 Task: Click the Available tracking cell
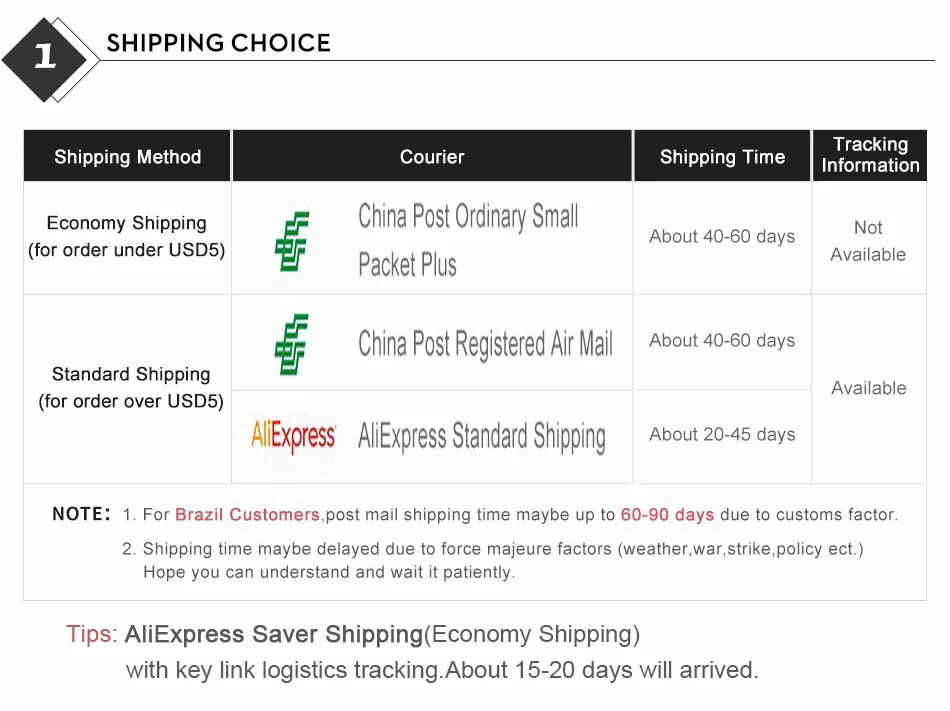coord(869,388)
